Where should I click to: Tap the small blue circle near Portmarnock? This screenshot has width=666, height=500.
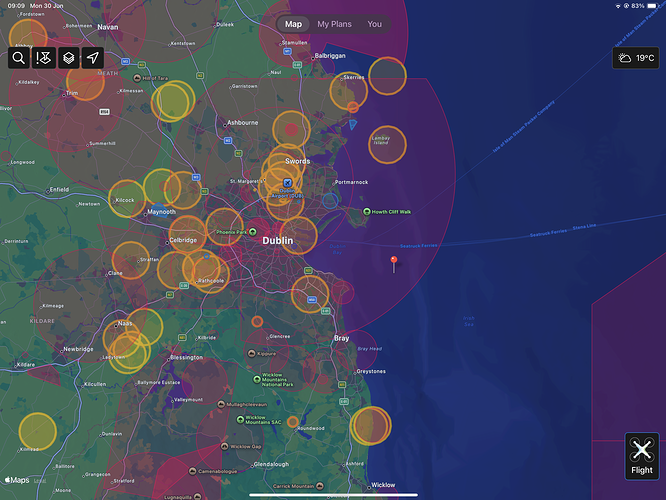[330, 201]
